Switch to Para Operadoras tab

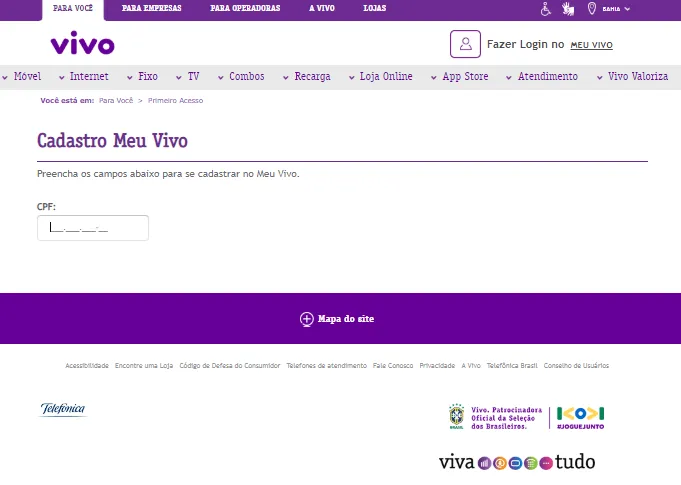245,8
